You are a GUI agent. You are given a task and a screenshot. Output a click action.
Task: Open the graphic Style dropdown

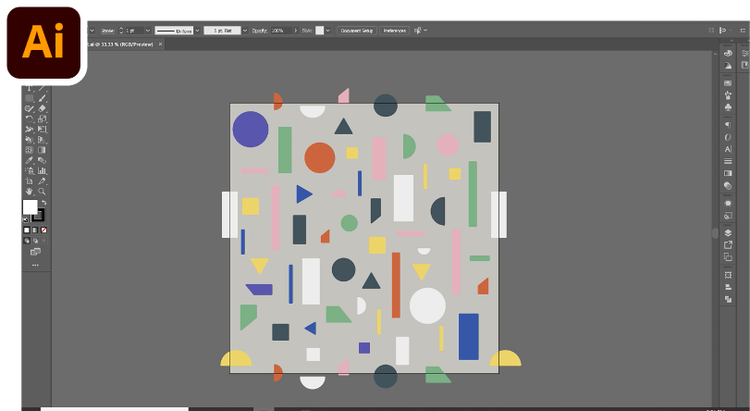pos(327,30)
